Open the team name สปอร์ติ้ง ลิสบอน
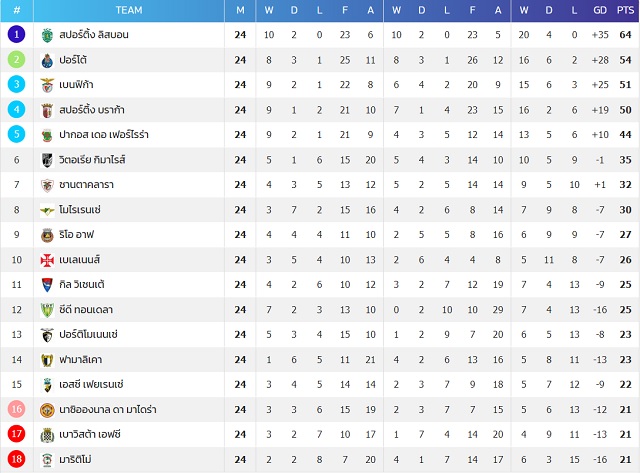This screenshot has width=640, height=473. click(94, 35)
